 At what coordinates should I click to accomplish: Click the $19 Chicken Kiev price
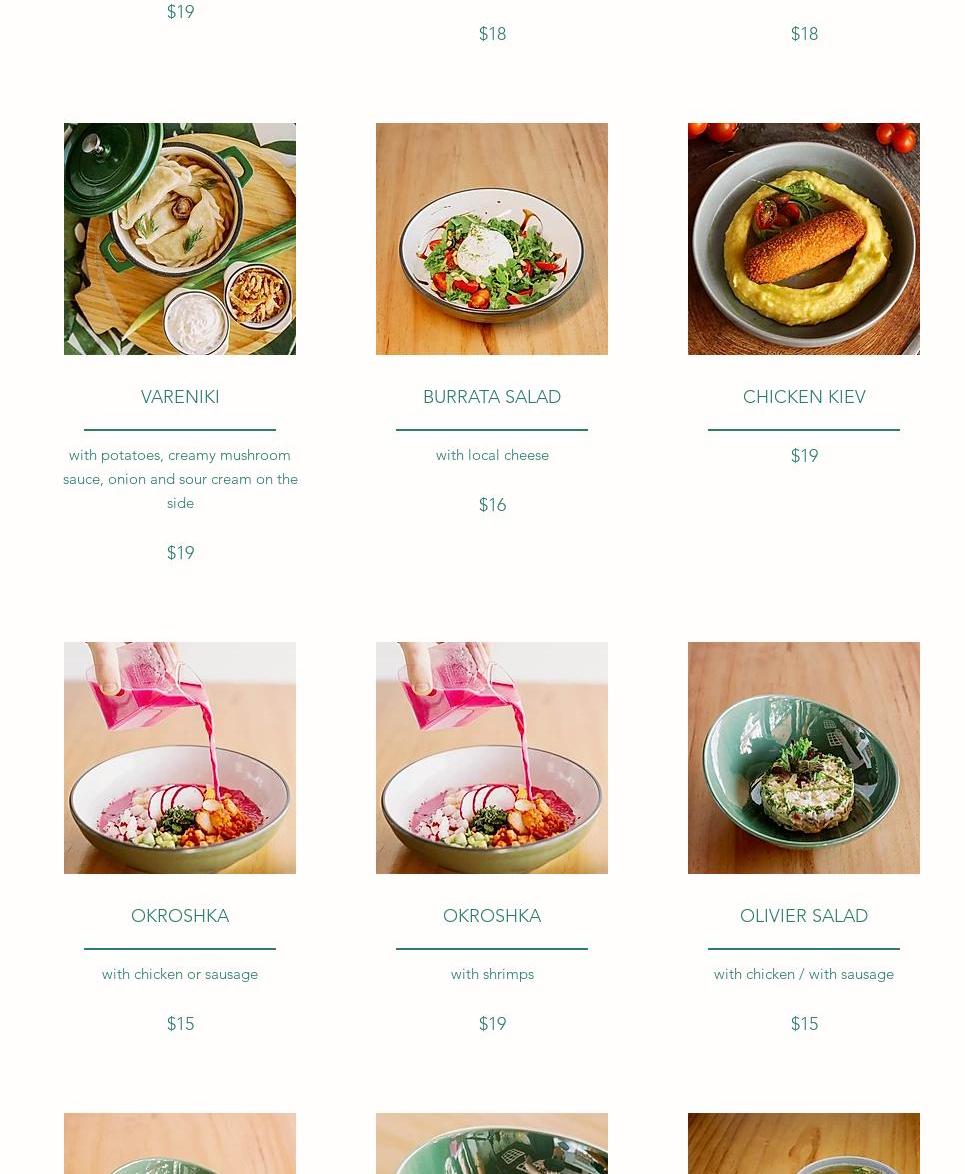pyautogui.click(x=804, y=456)
